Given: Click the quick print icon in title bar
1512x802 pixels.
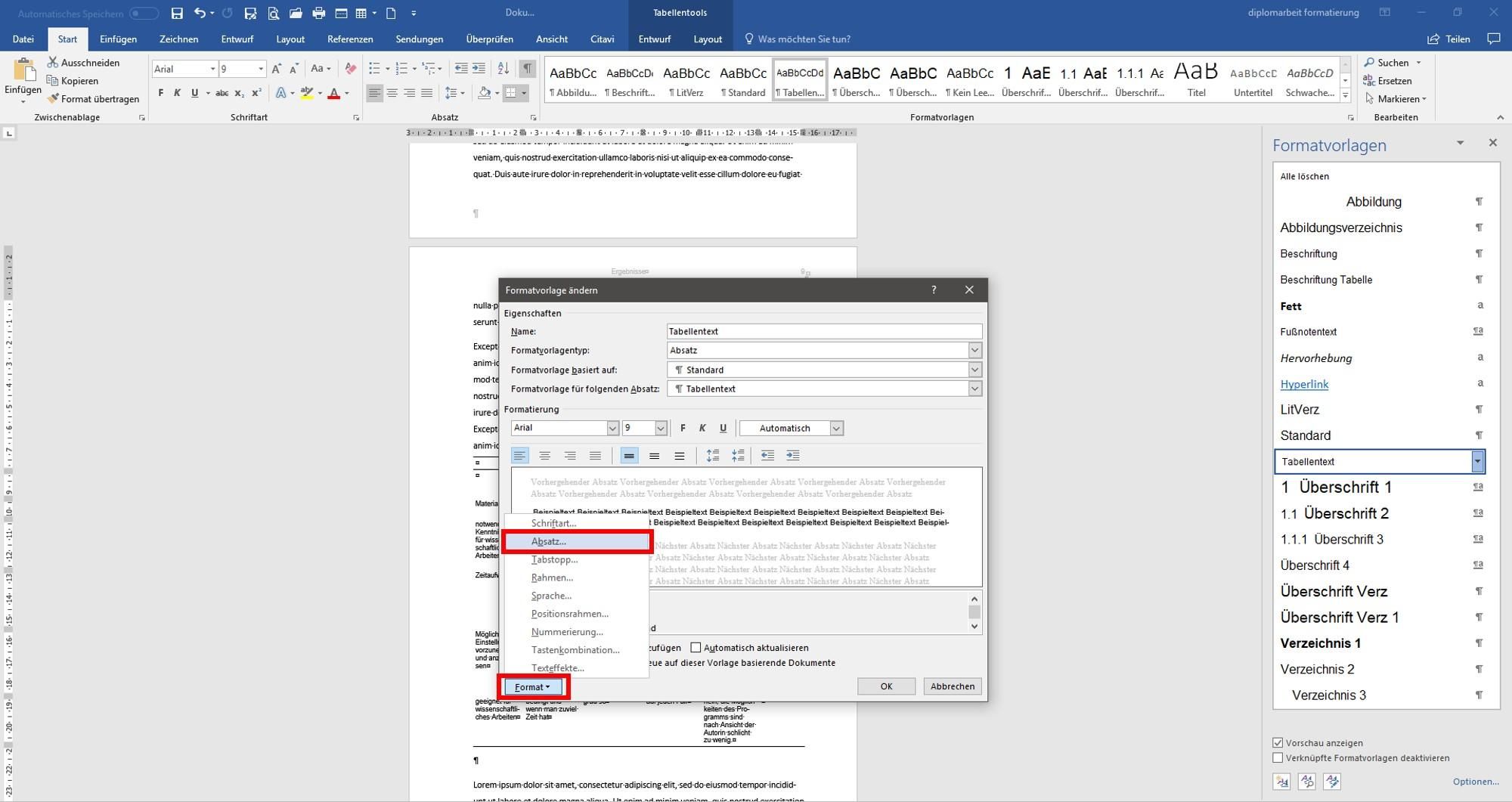Looking at the screenshot, I should (318, 13).
